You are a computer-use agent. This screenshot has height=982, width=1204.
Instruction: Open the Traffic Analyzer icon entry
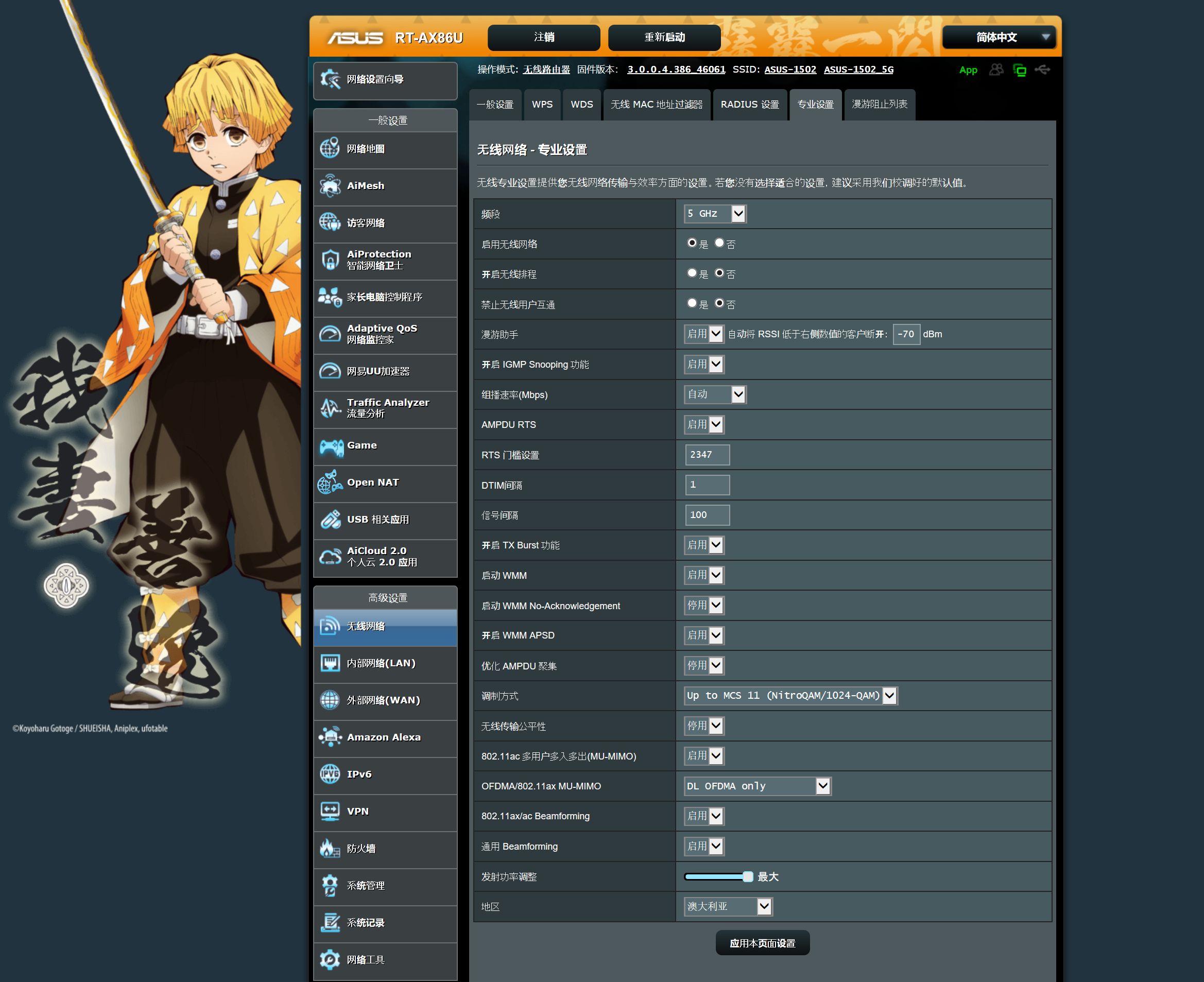[330, 408]
